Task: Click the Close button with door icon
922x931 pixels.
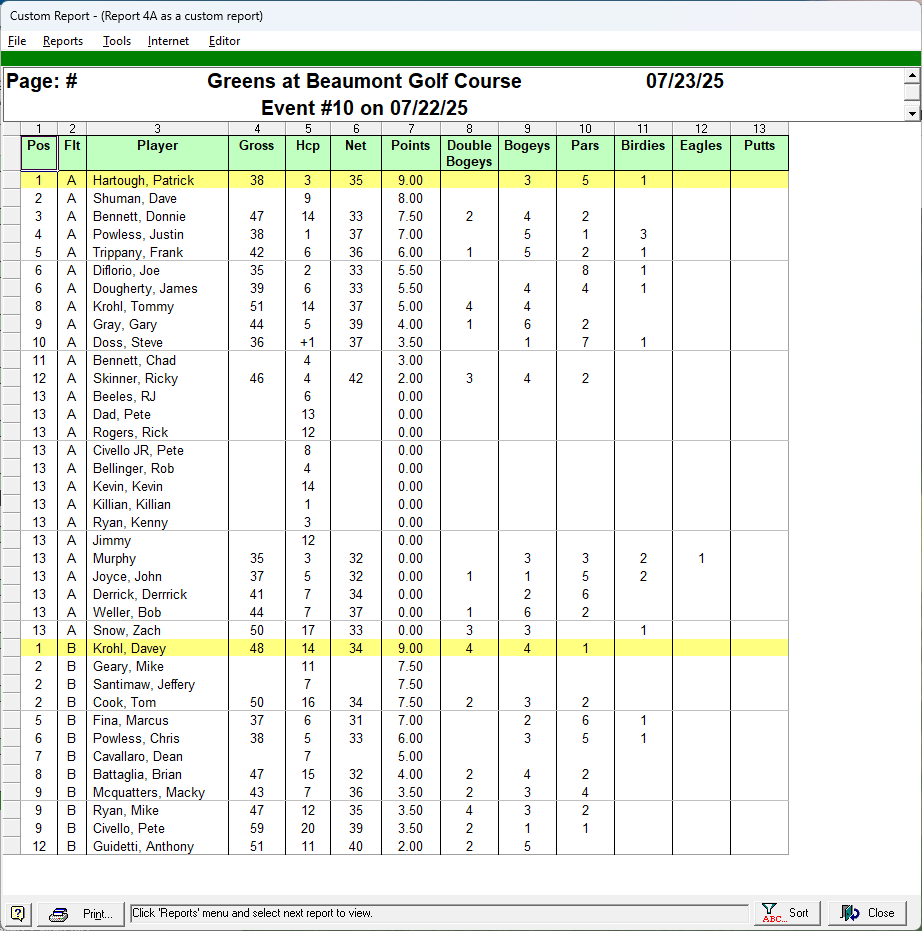Action: (867, 913)
